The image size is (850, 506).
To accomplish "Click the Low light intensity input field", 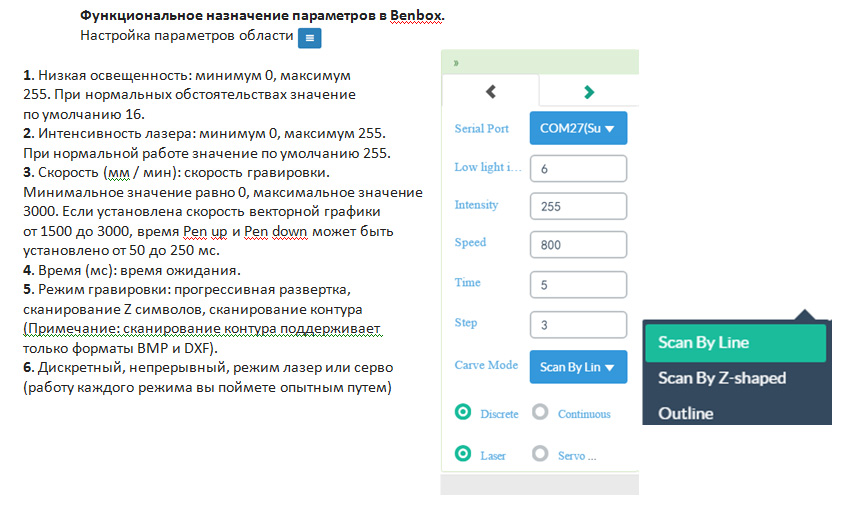I will 578,169.
